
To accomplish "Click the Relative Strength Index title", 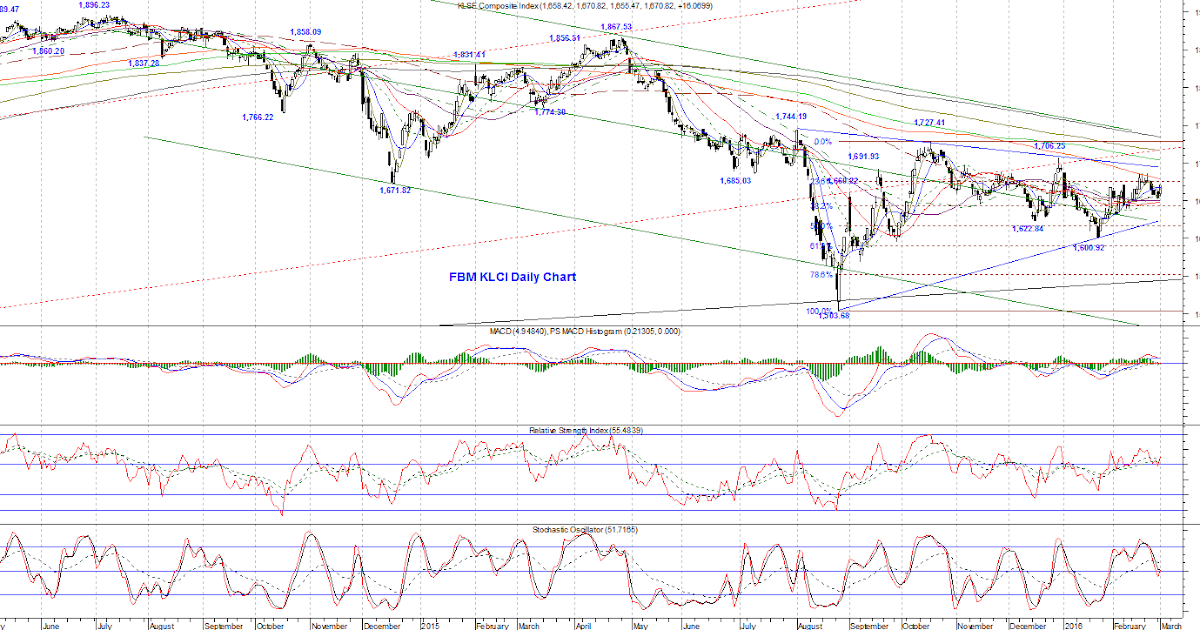I will pos(585,430).
